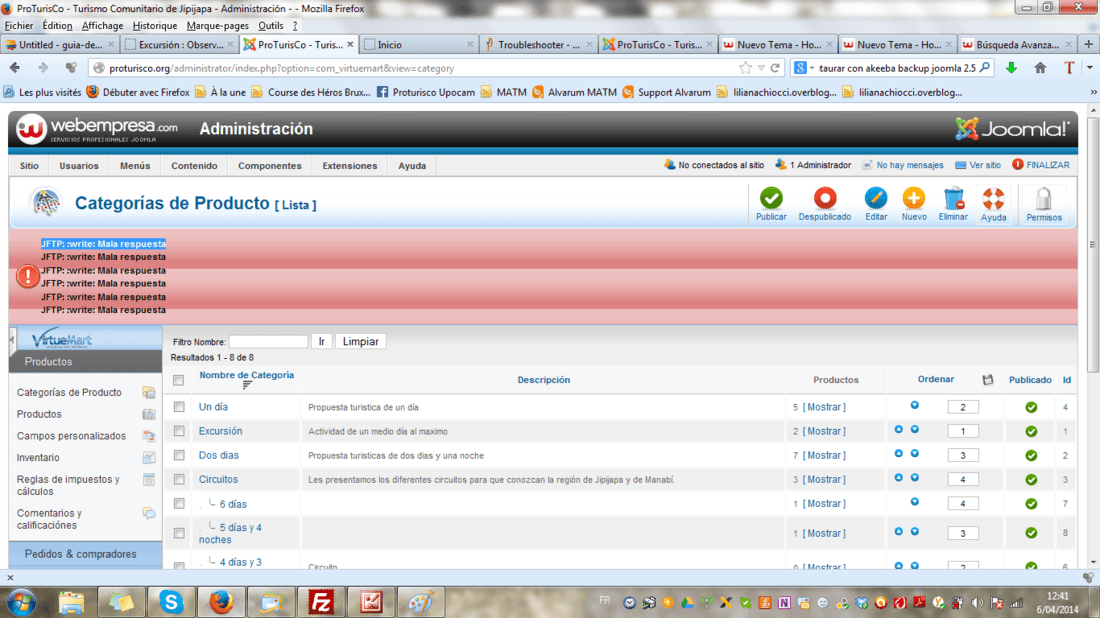The width and height of the screenshot is (1100, 618).
Task: Switch to the Troubleshooter tab
Action: point(539,44)
